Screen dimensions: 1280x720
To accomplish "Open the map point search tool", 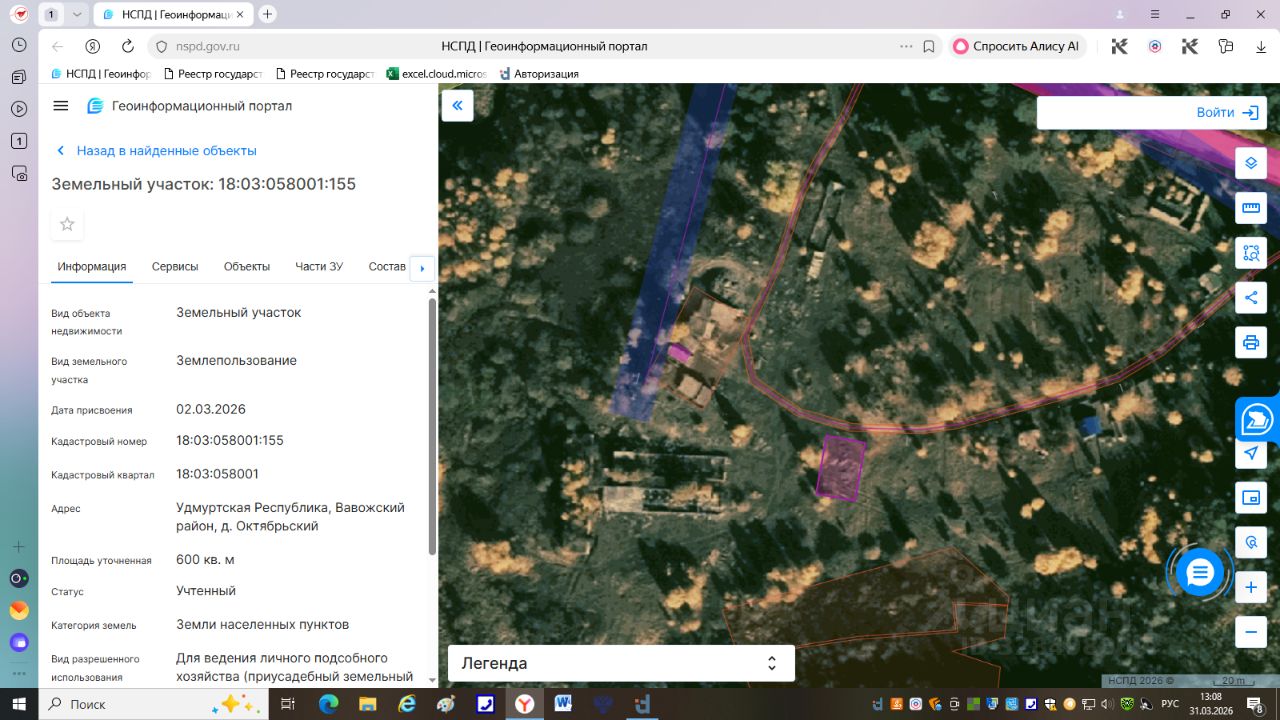I will point(1251,543).
